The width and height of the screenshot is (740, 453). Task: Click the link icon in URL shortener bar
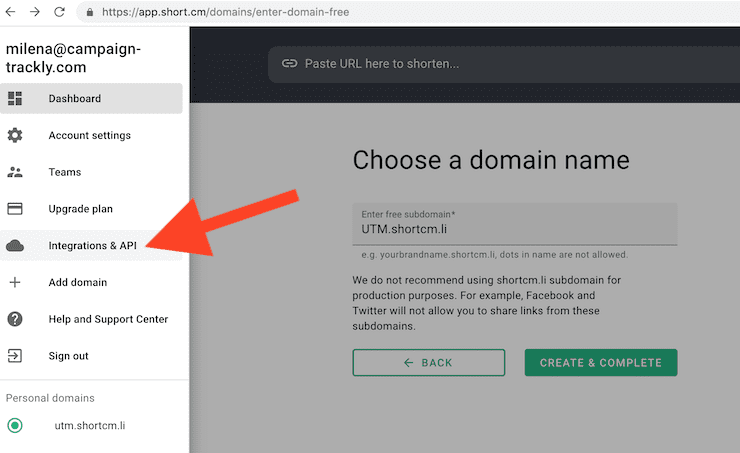[x=289, y=63]
